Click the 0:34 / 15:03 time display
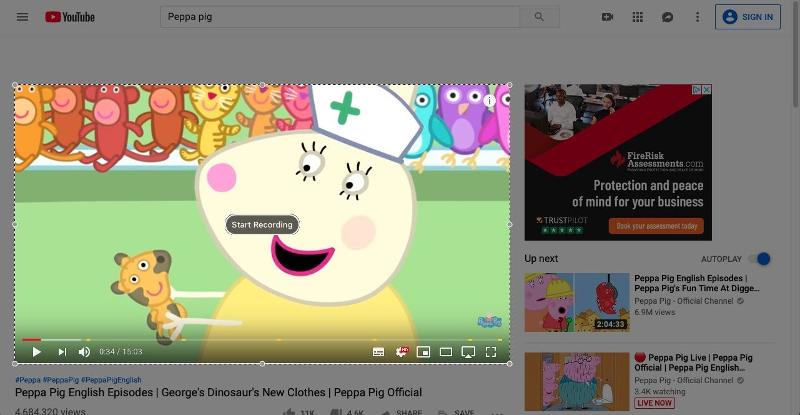 tap(120, 352)
